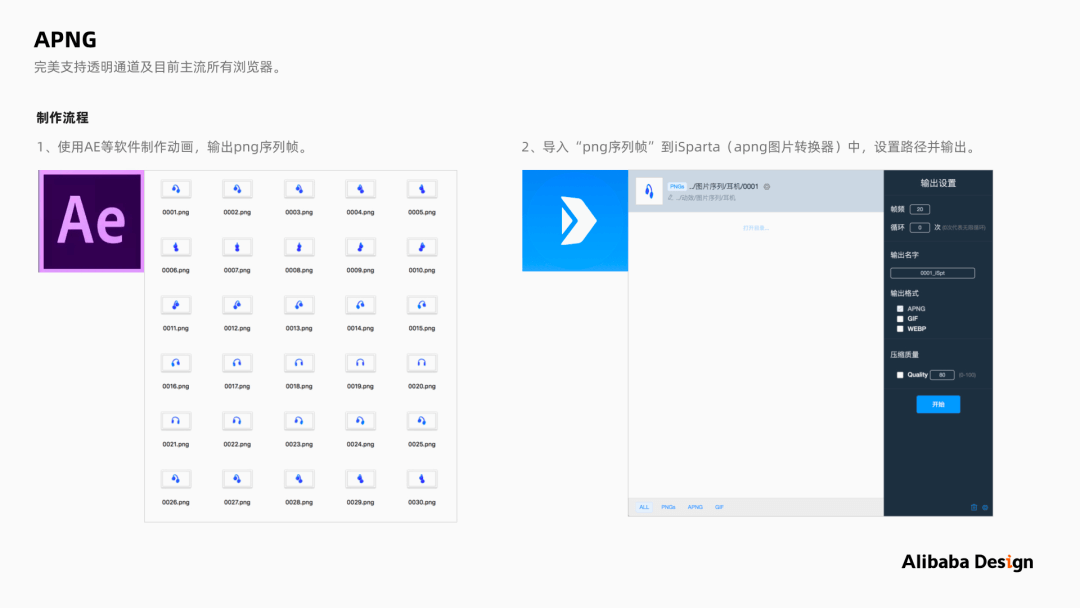Click the 0019.png file name label
The height and width of the screenshot is (608, 1080).
(x=360, y=386)
